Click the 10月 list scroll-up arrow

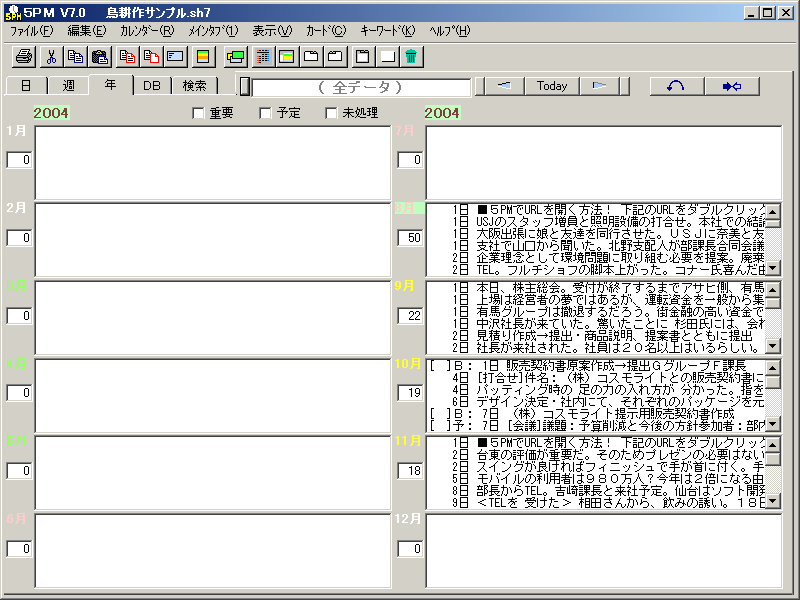(772, 367)
